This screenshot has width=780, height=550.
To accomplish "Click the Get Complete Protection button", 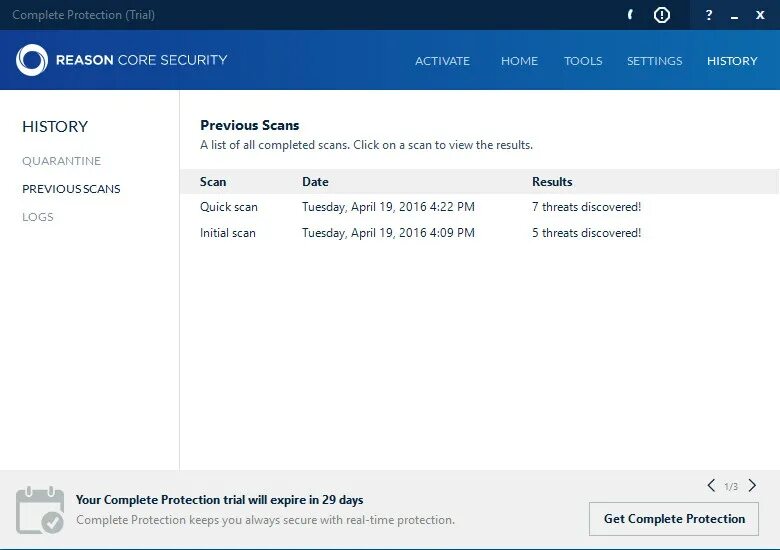I will click(x=674, y=519).
